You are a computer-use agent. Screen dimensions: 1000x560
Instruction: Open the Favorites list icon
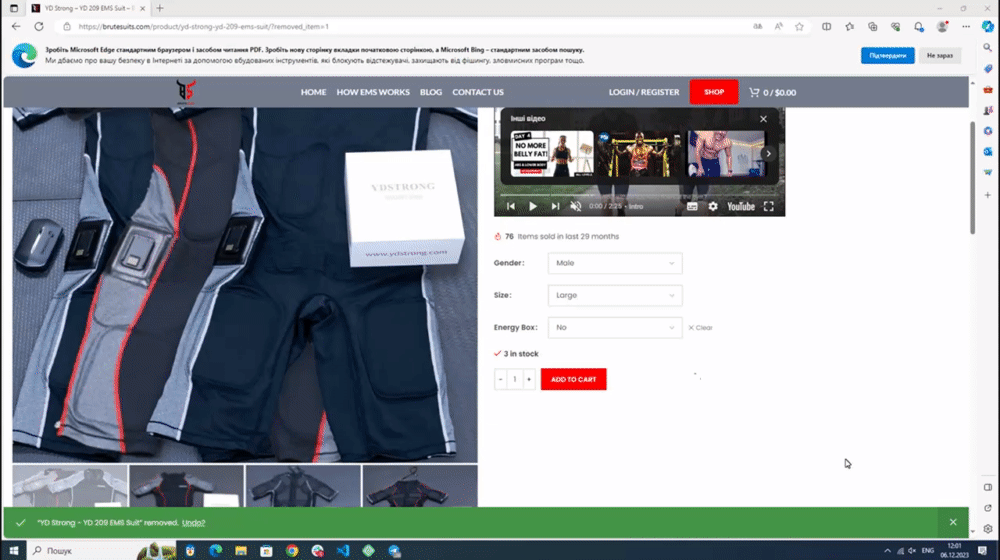(849, 27)
